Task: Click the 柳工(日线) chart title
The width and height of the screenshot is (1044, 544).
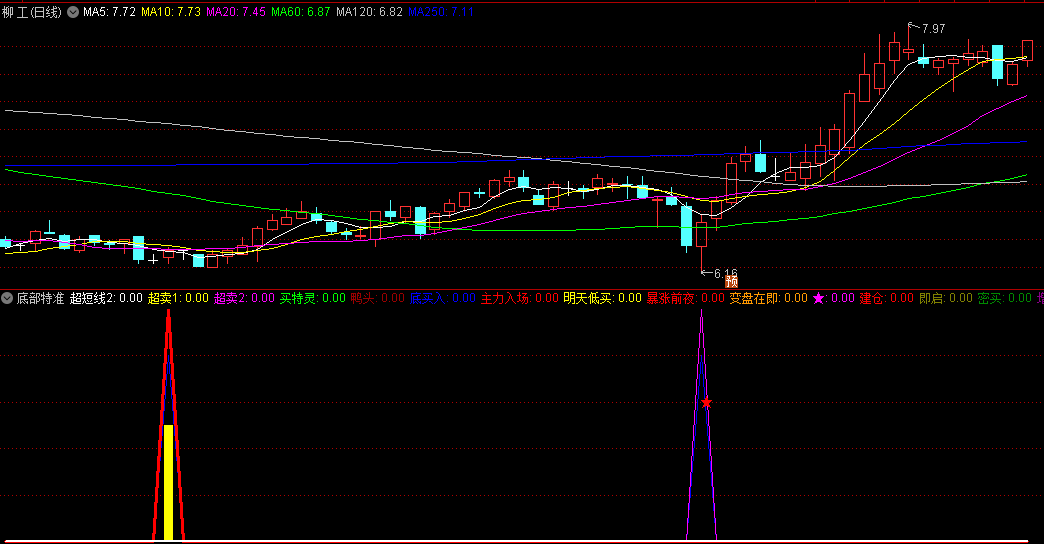Action: pyautogui.click(x=31, y=12)
